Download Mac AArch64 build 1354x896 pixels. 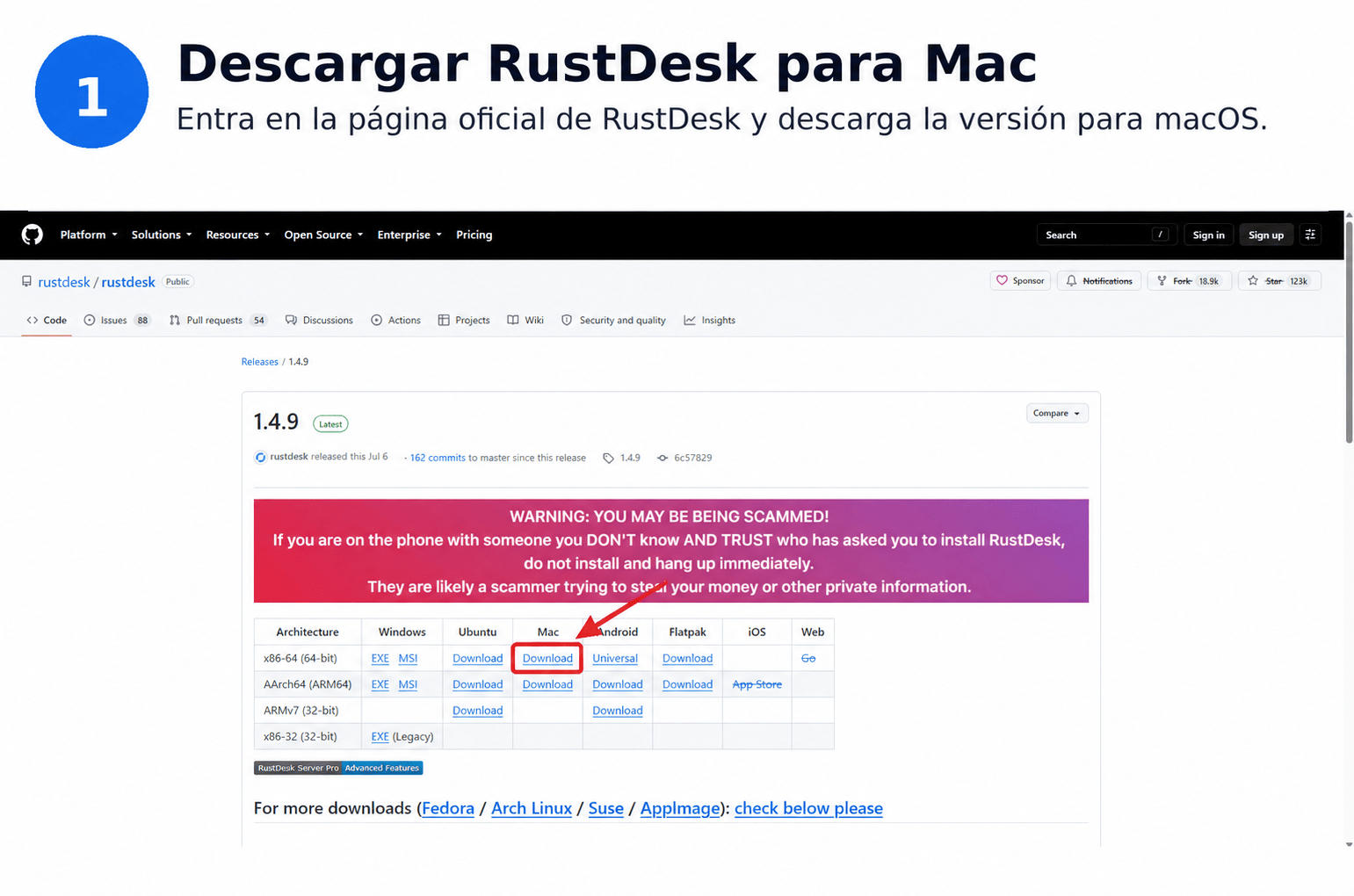[x=547, y=684]
